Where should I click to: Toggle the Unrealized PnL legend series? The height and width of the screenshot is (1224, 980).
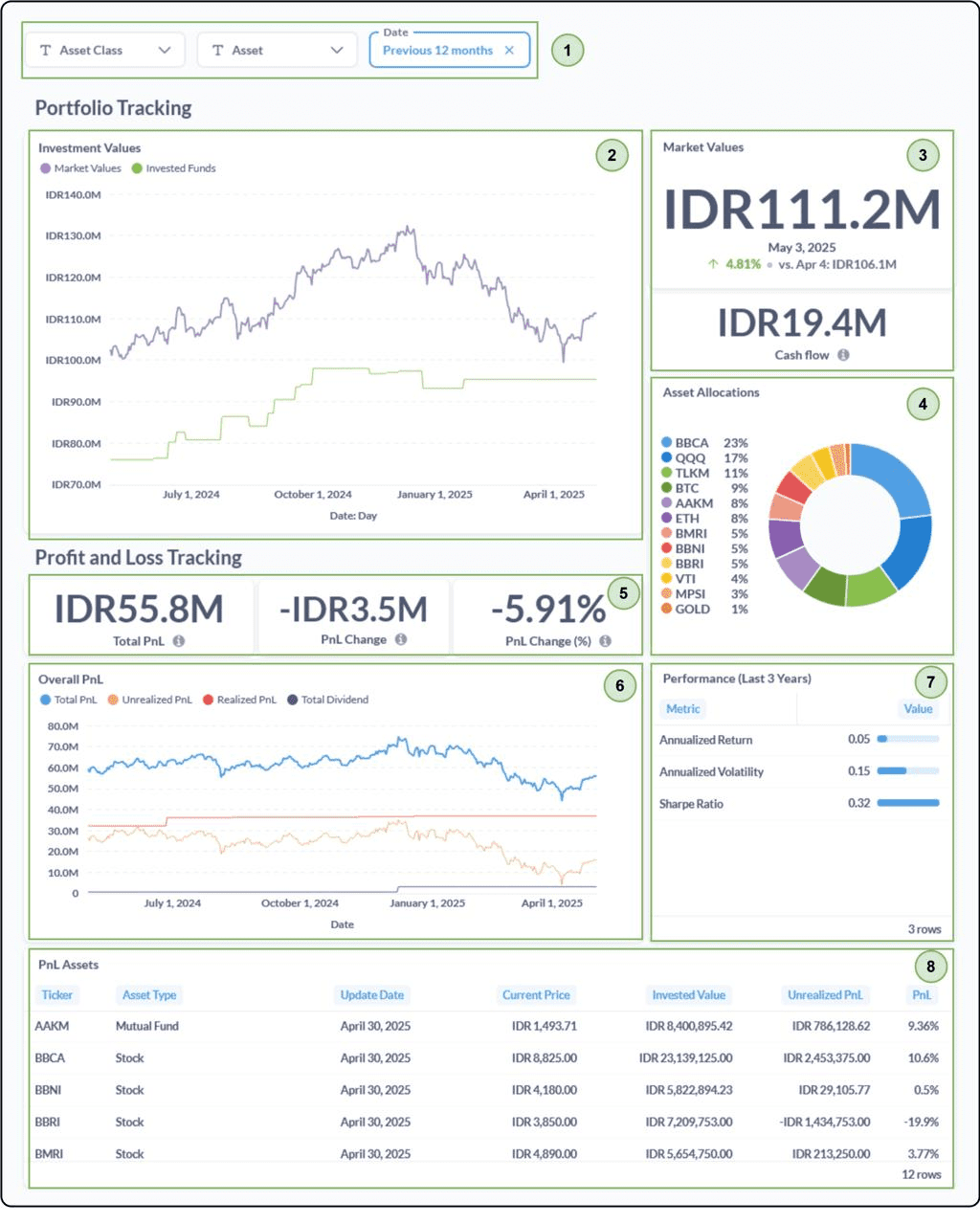[149, 700]
